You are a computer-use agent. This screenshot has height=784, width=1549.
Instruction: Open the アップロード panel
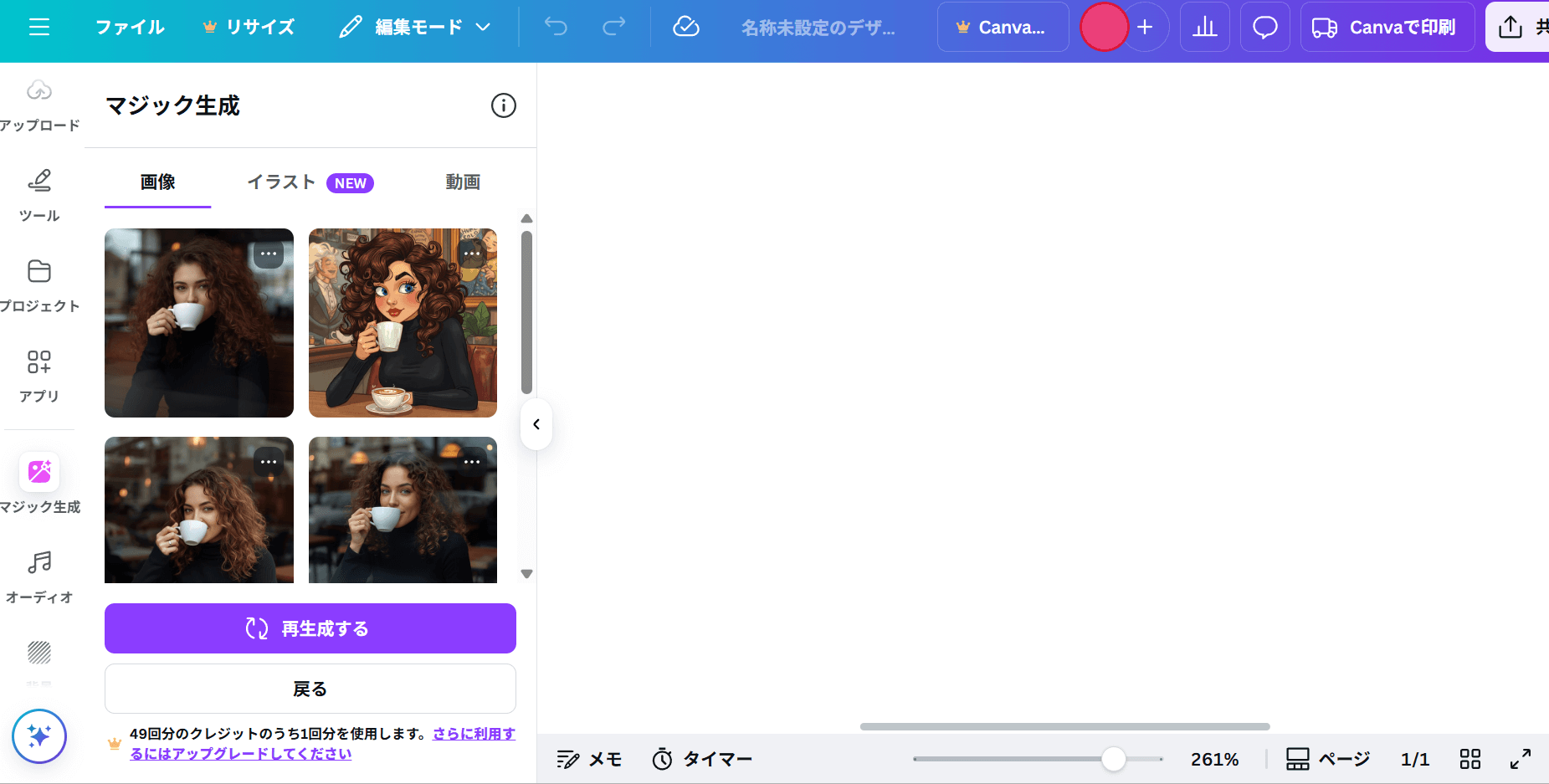pyautogui.click(x=38, y=105)
